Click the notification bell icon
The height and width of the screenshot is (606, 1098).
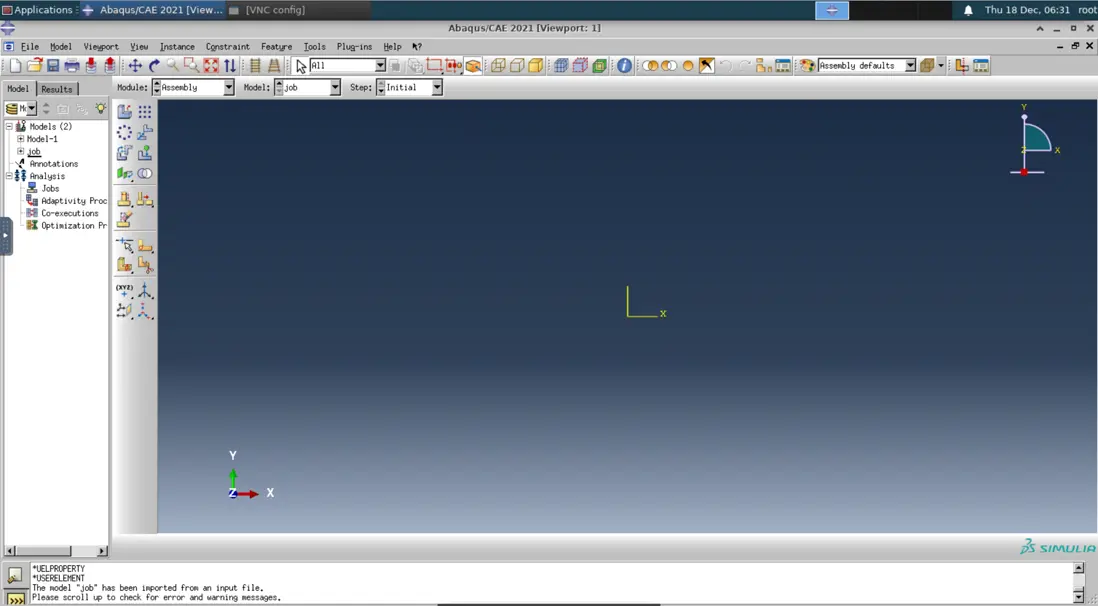pos(968,10)
